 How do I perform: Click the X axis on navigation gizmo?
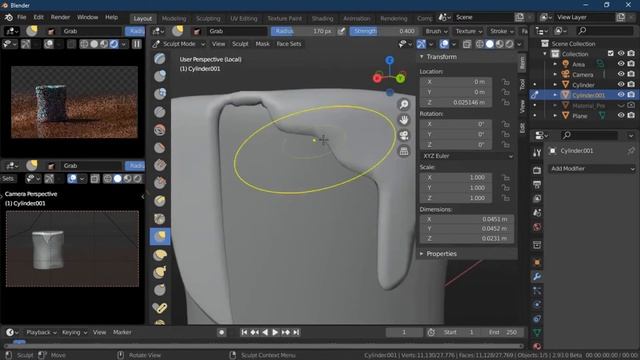click(x=377, y=78)
